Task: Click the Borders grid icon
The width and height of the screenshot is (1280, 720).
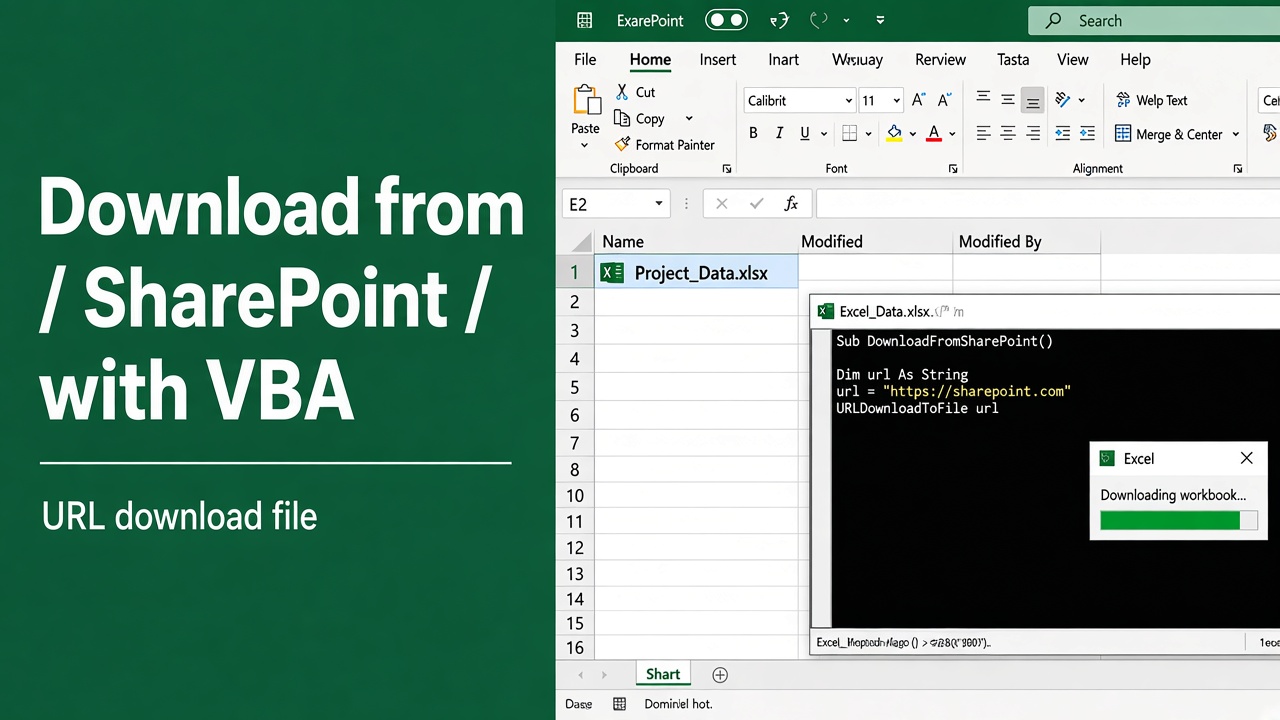Action: tap(849, 133)
